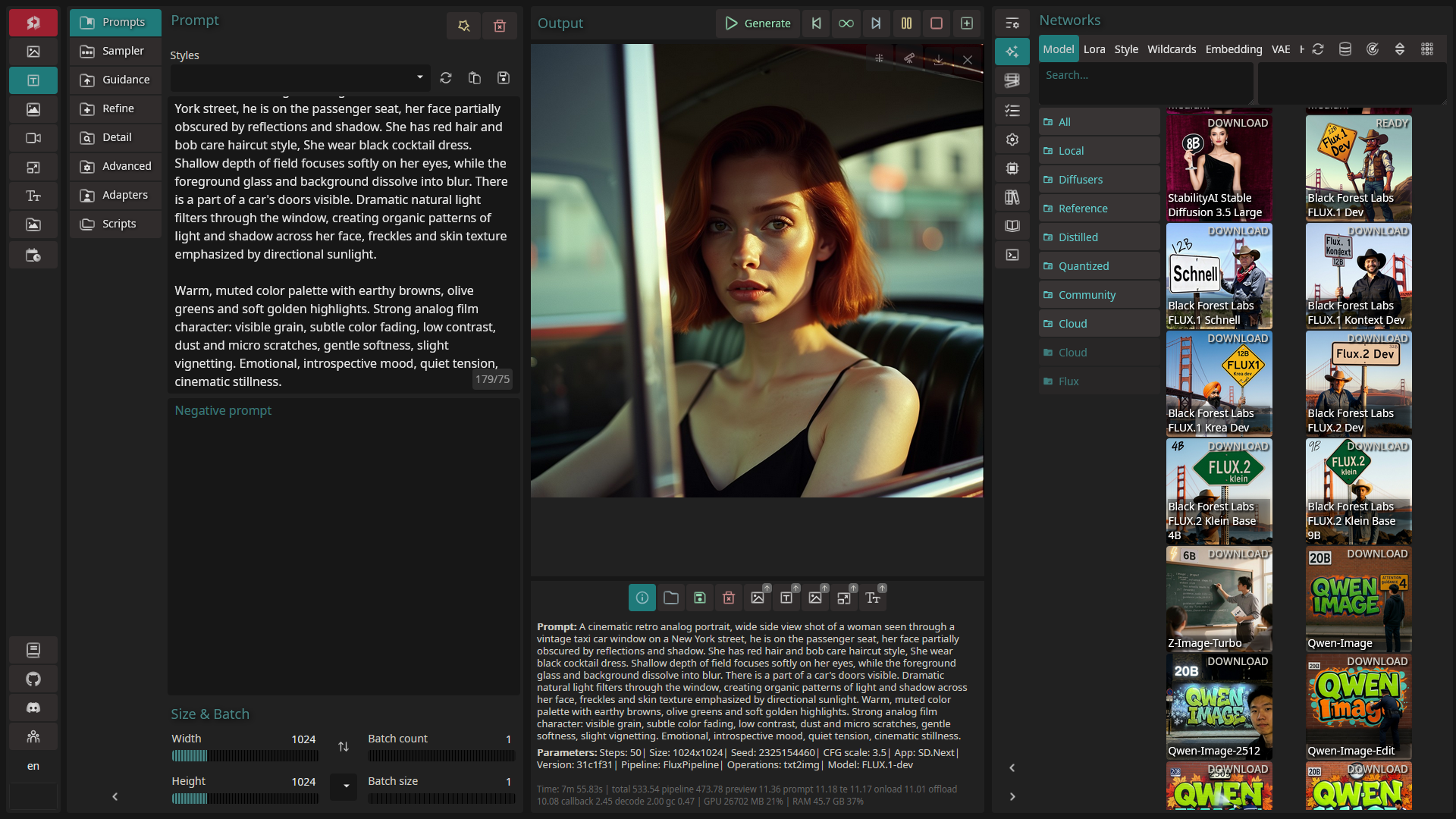The image size is (1456, 819).
Task: Click the refresh styles icon
Action: click(446, 77)
